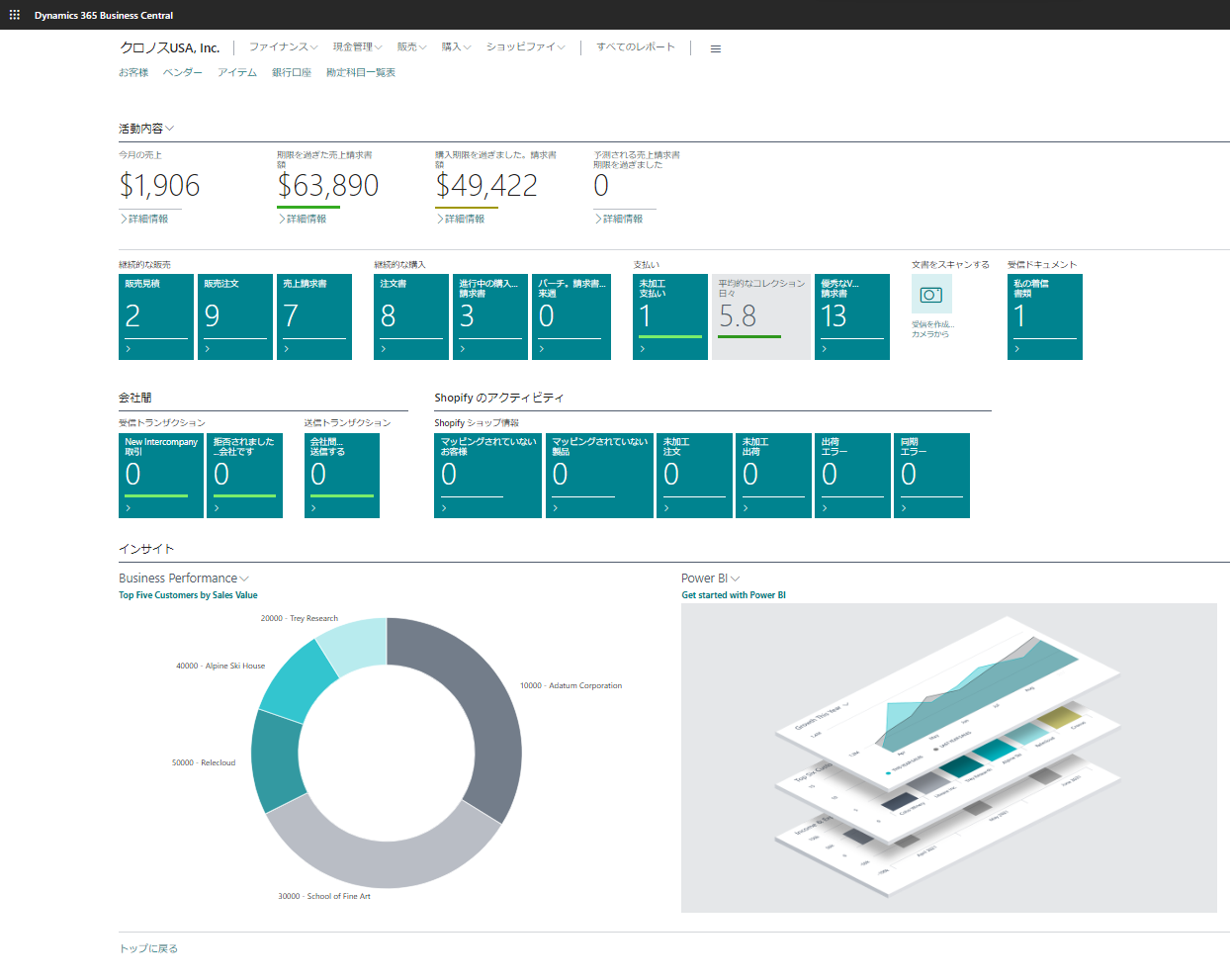Open マッピングされていない 製品 tile
Viewport: 1230px width, 980px height.
click(x=599, y=476)
